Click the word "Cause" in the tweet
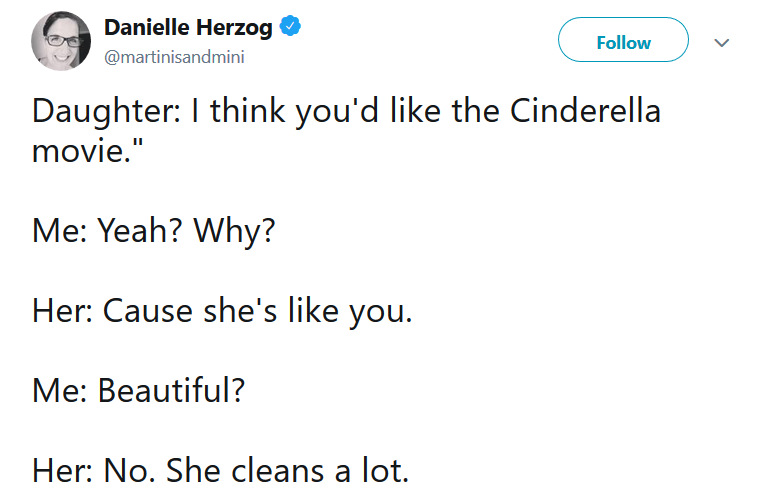Screen dimensions: 779x498 [x=148, y=311]
